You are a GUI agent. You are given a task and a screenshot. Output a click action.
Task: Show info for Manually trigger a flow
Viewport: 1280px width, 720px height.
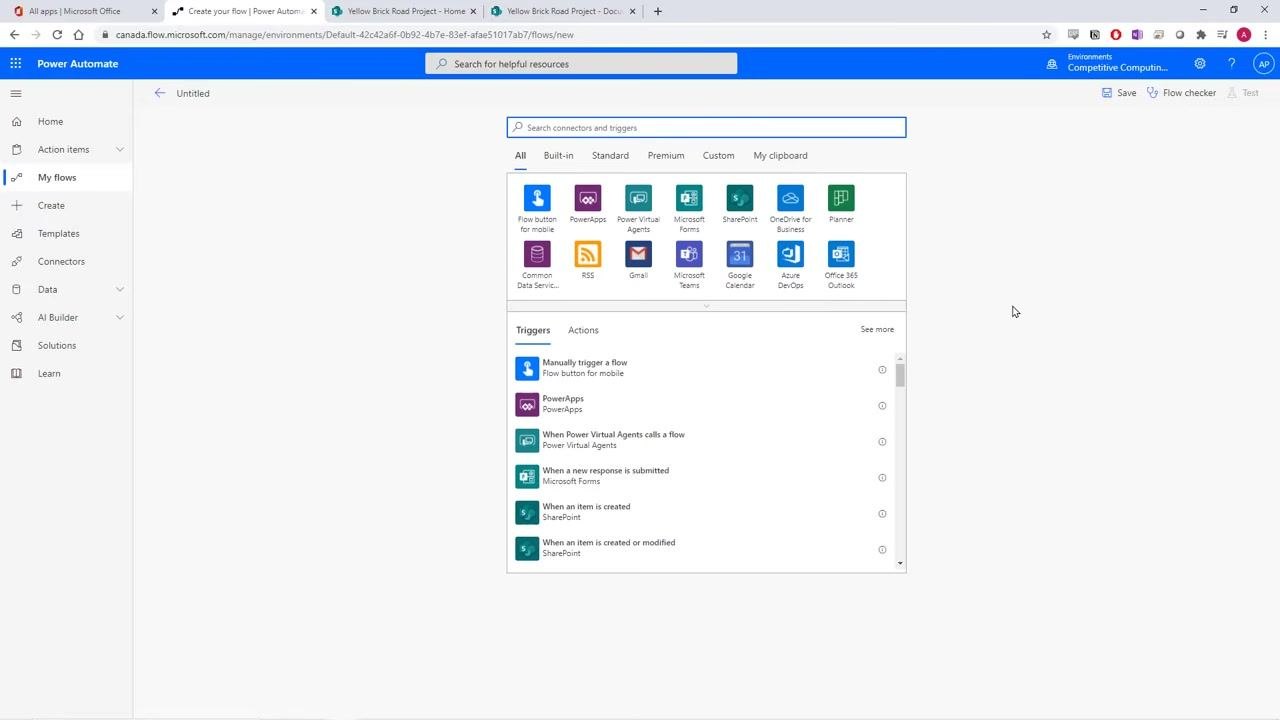(x=882, y=369)
